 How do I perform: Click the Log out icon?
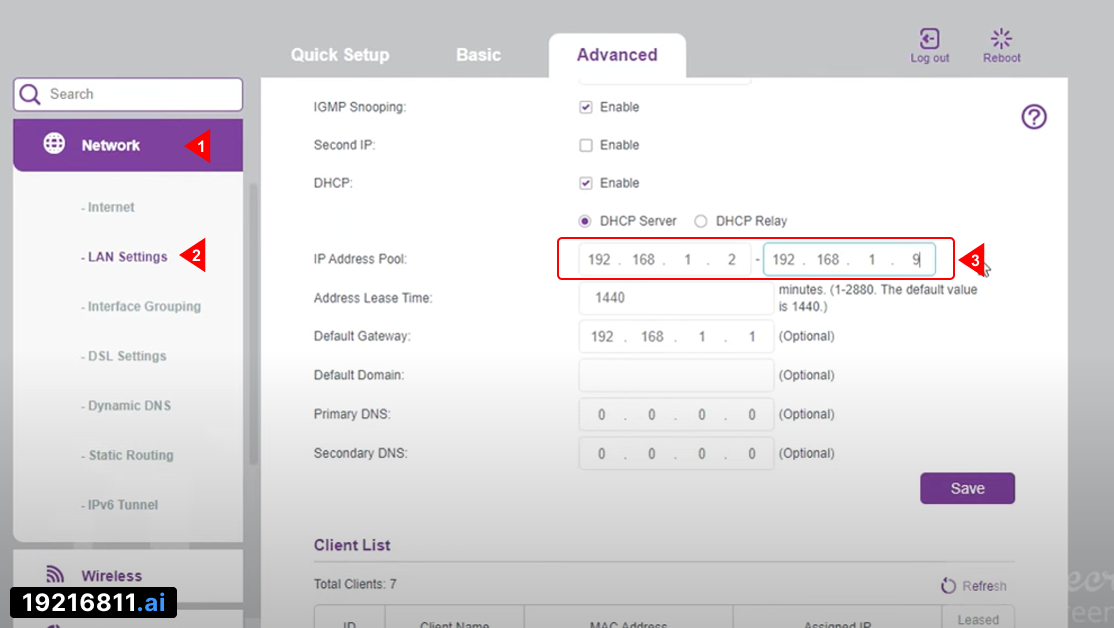[x=929, y=39]
